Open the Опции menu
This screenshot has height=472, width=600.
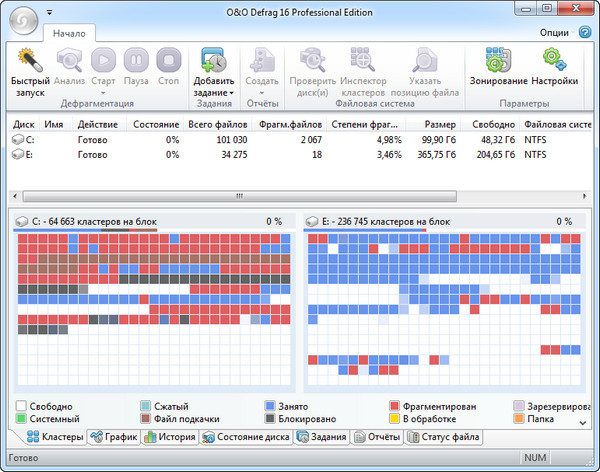pos(553,32)
